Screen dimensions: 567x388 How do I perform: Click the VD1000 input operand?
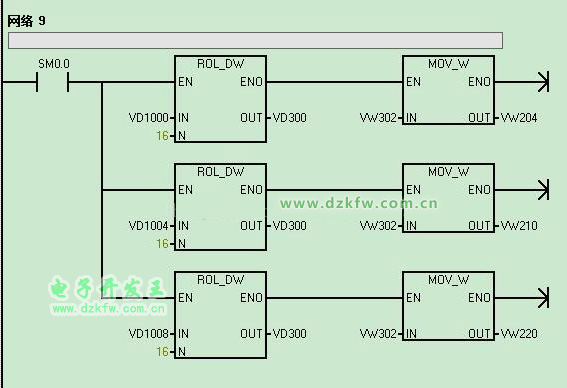pyautogui.click(x=148, y=118)
